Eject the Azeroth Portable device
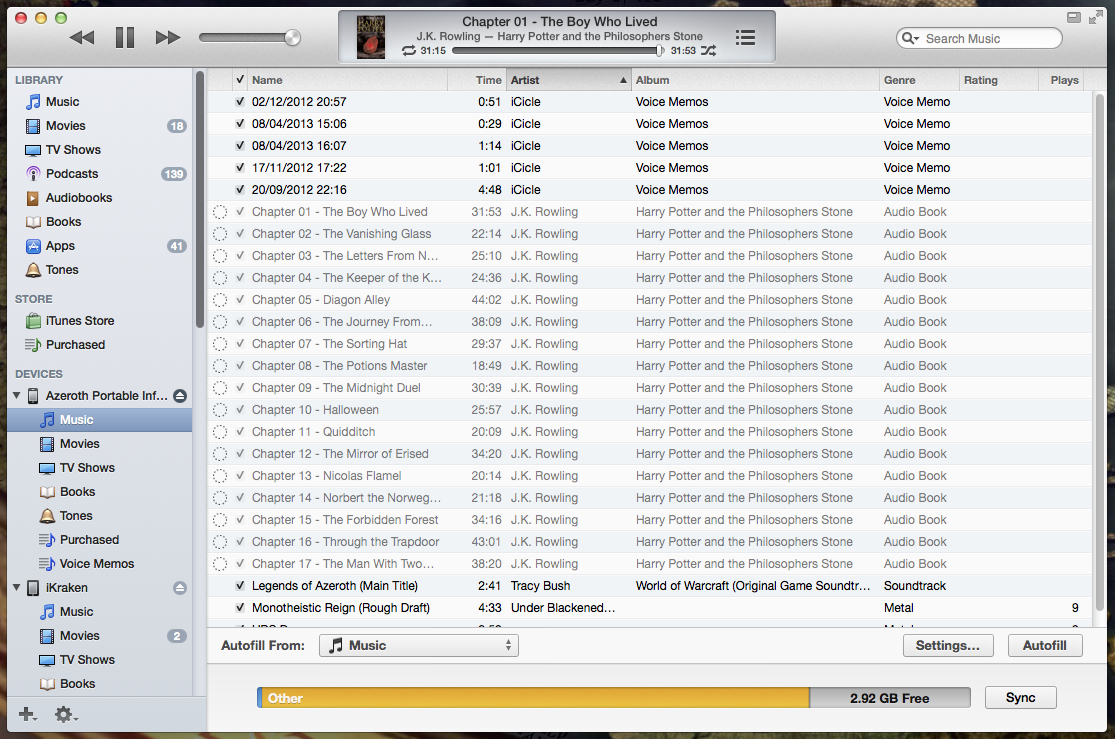 pos(180,396)
